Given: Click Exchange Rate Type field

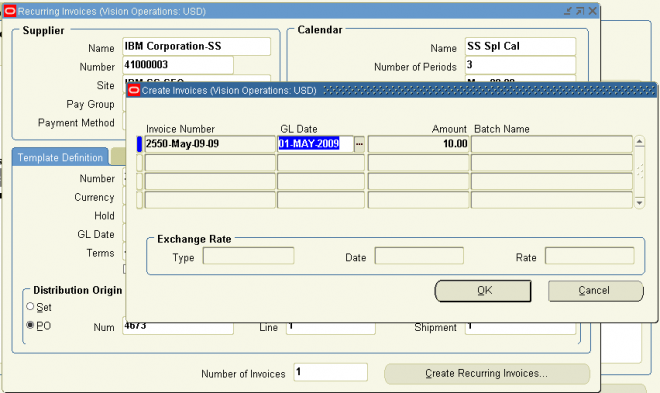Looking at the screenshot, I should (248, 256).
